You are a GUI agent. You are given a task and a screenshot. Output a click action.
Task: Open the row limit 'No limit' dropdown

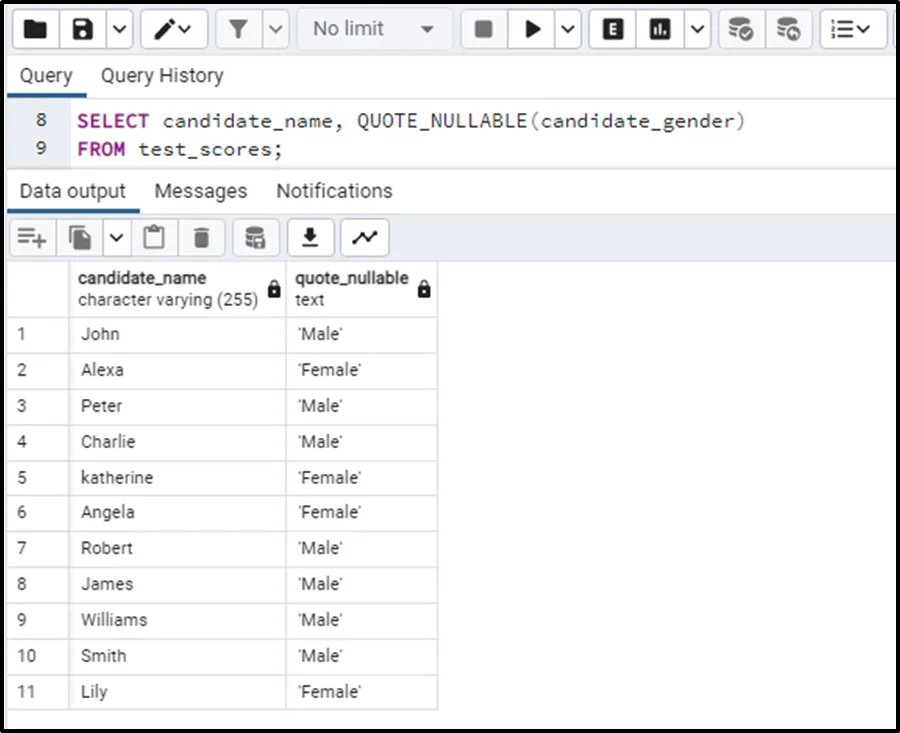coord(372,29)
